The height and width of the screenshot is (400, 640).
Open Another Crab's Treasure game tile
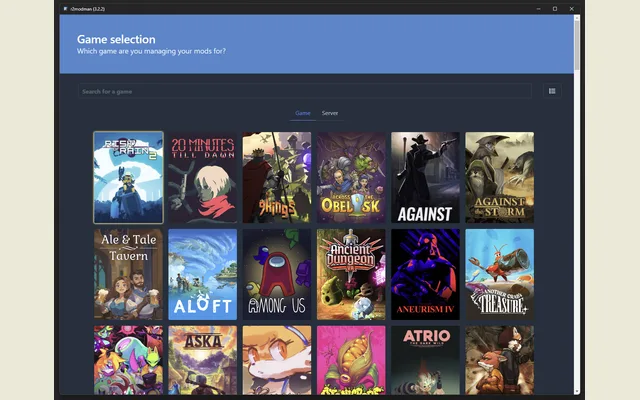coord(500,274)
